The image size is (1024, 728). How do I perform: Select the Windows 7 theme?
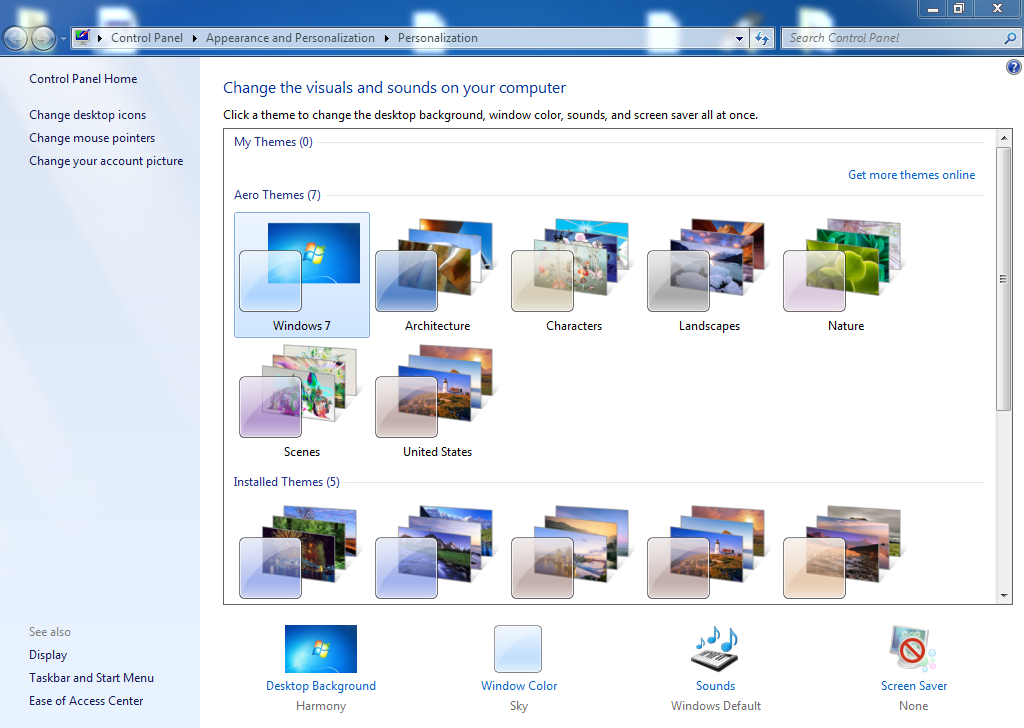[x=302, y=275]
